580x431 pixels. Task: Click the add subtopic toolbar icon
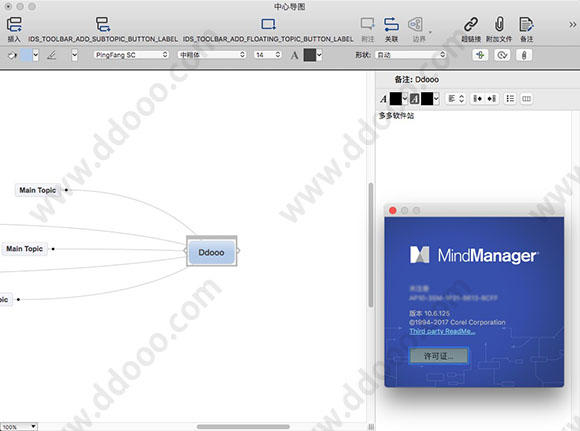pos(103,24)
